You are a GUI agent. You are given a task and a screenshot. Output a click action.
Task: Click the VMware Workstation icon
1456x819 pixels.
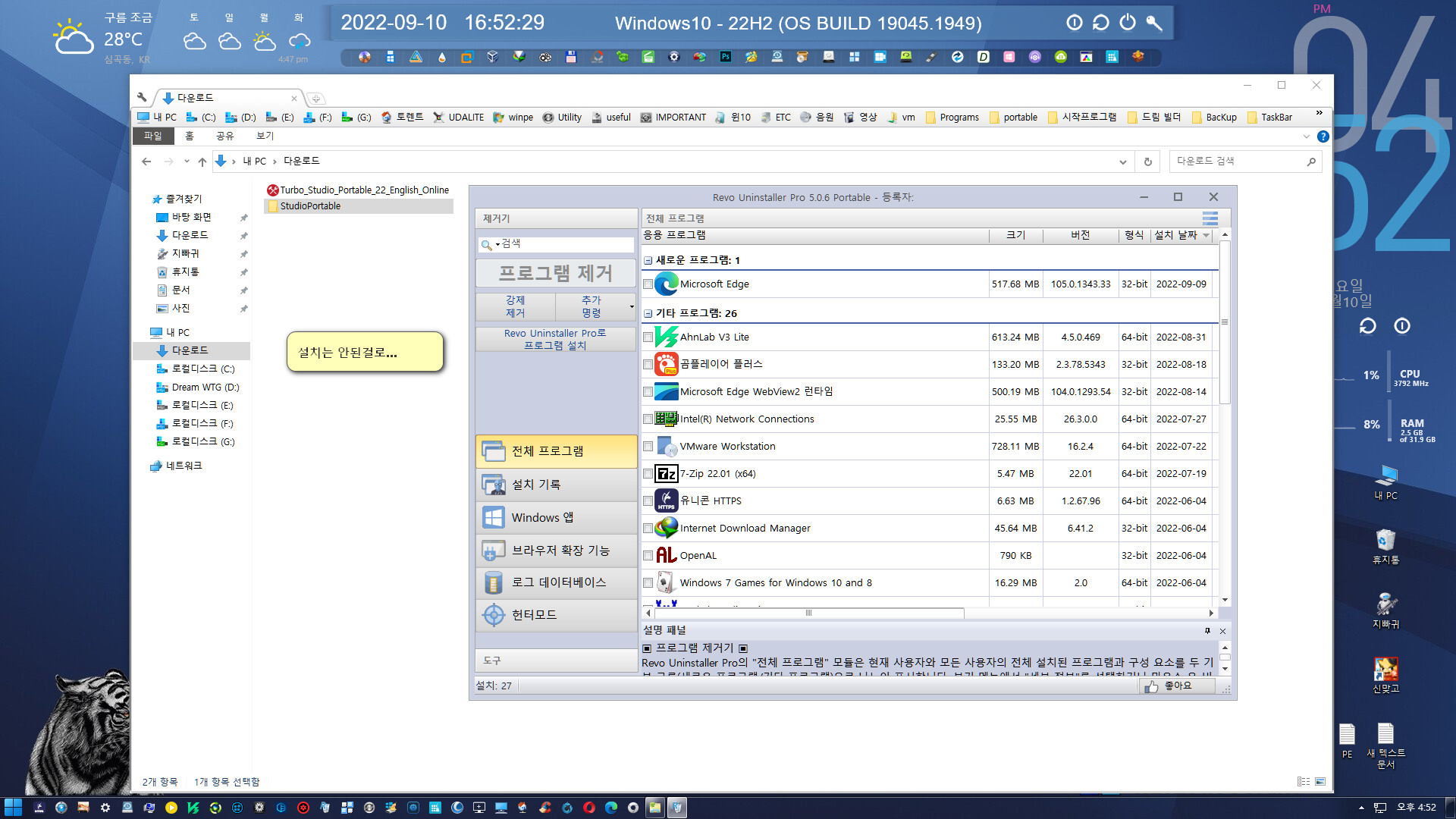(x=666, y=446)
